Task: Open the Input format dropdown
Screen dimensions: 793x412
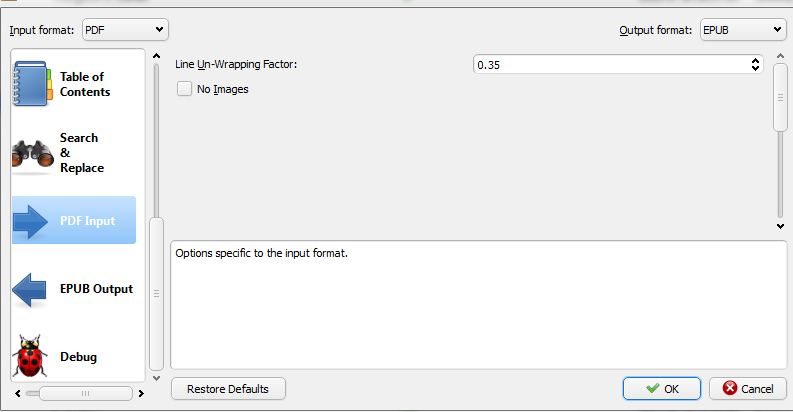Action: tap(124, 31)
